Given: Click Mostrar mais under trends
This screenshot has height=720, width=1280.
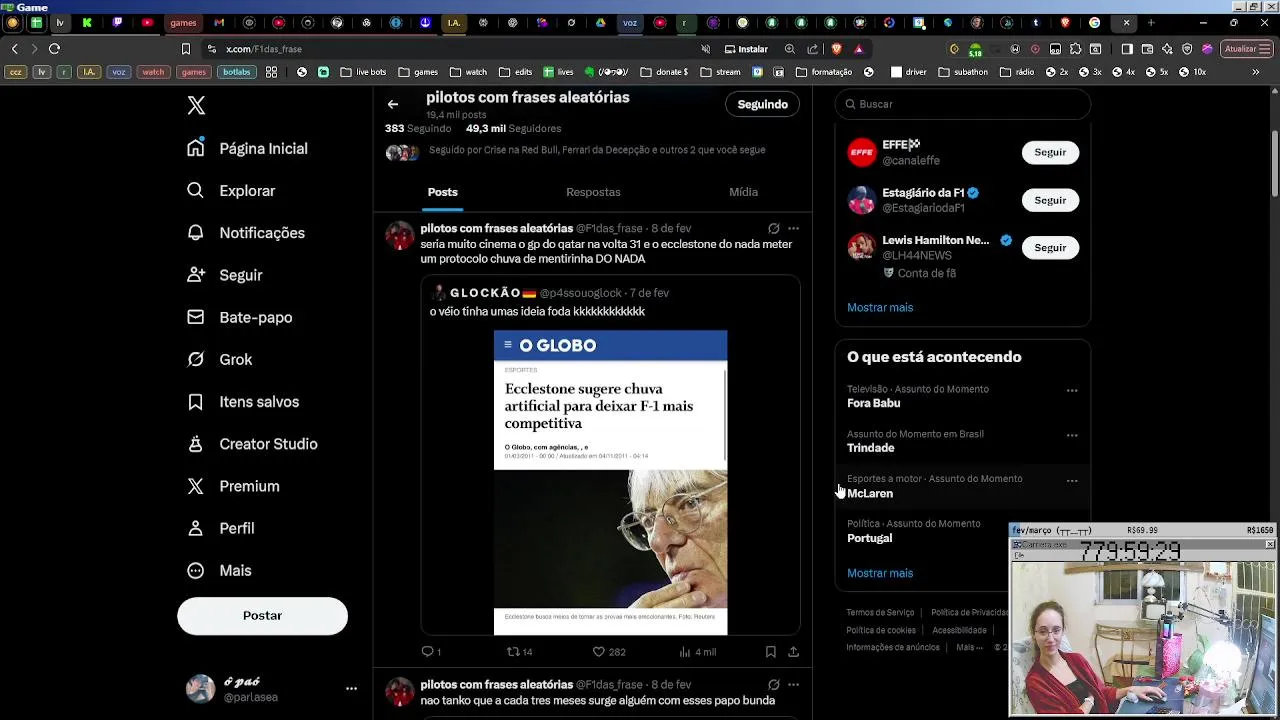Looking at the screenshot, I should (880, 573).
